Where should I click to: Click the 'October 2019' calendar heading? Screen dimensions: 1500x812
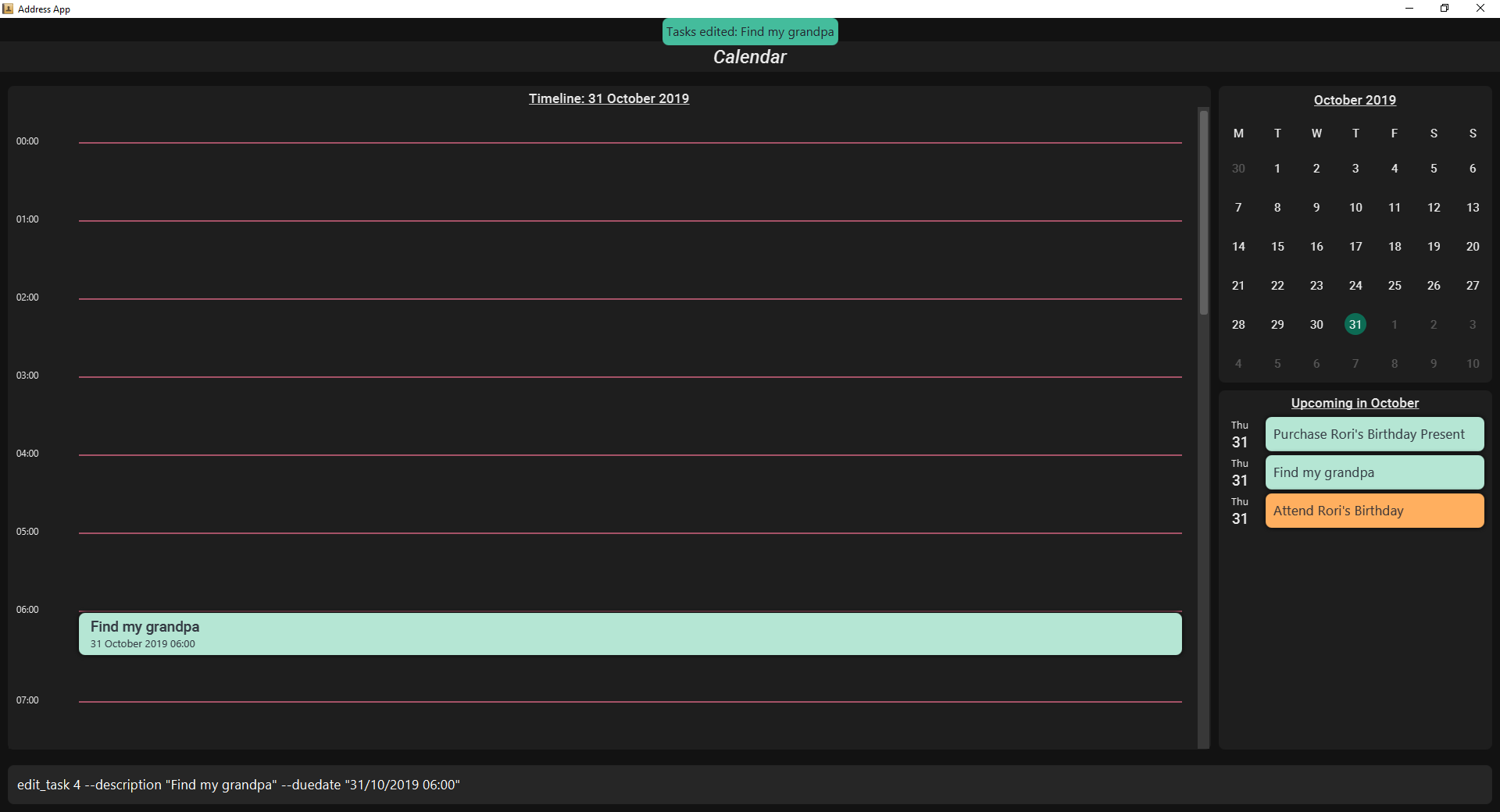coord(1355,100)
